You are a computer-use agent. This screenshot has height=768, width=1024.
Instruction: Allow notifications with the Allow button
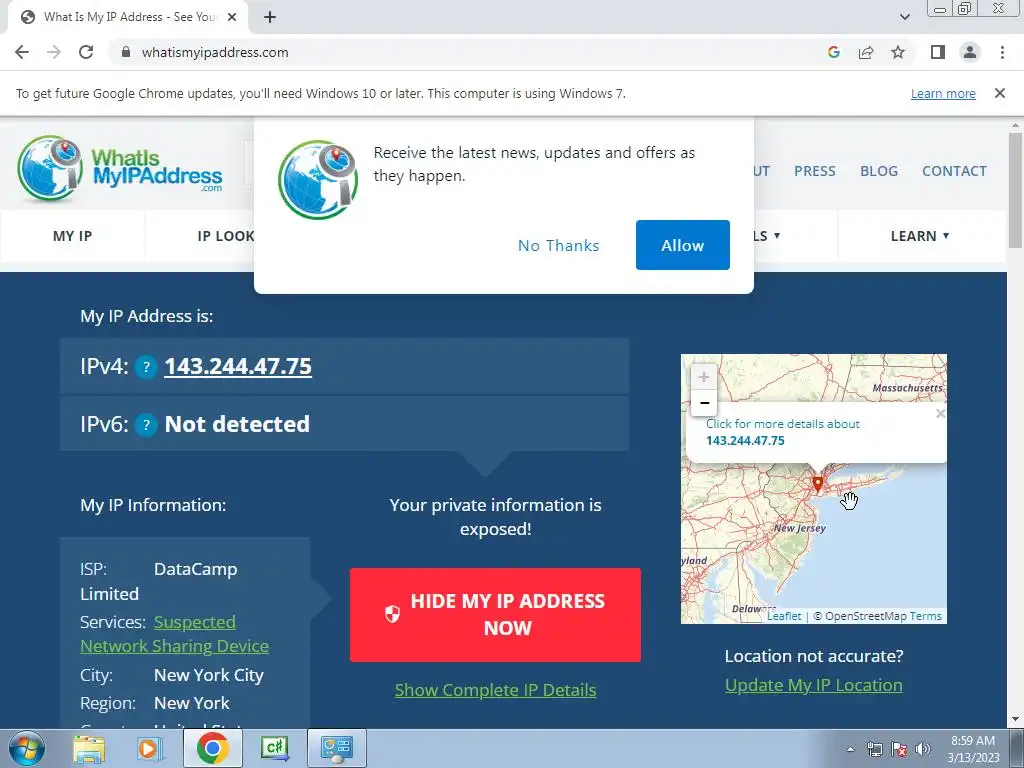tap(682, 245)
